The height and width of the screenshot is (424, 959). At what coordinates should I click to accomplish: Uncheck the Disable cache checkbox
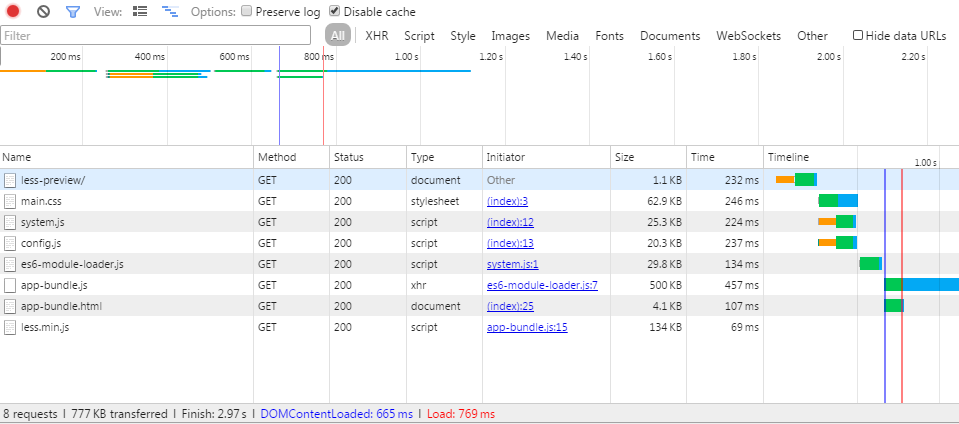click(x=334, y=12)
